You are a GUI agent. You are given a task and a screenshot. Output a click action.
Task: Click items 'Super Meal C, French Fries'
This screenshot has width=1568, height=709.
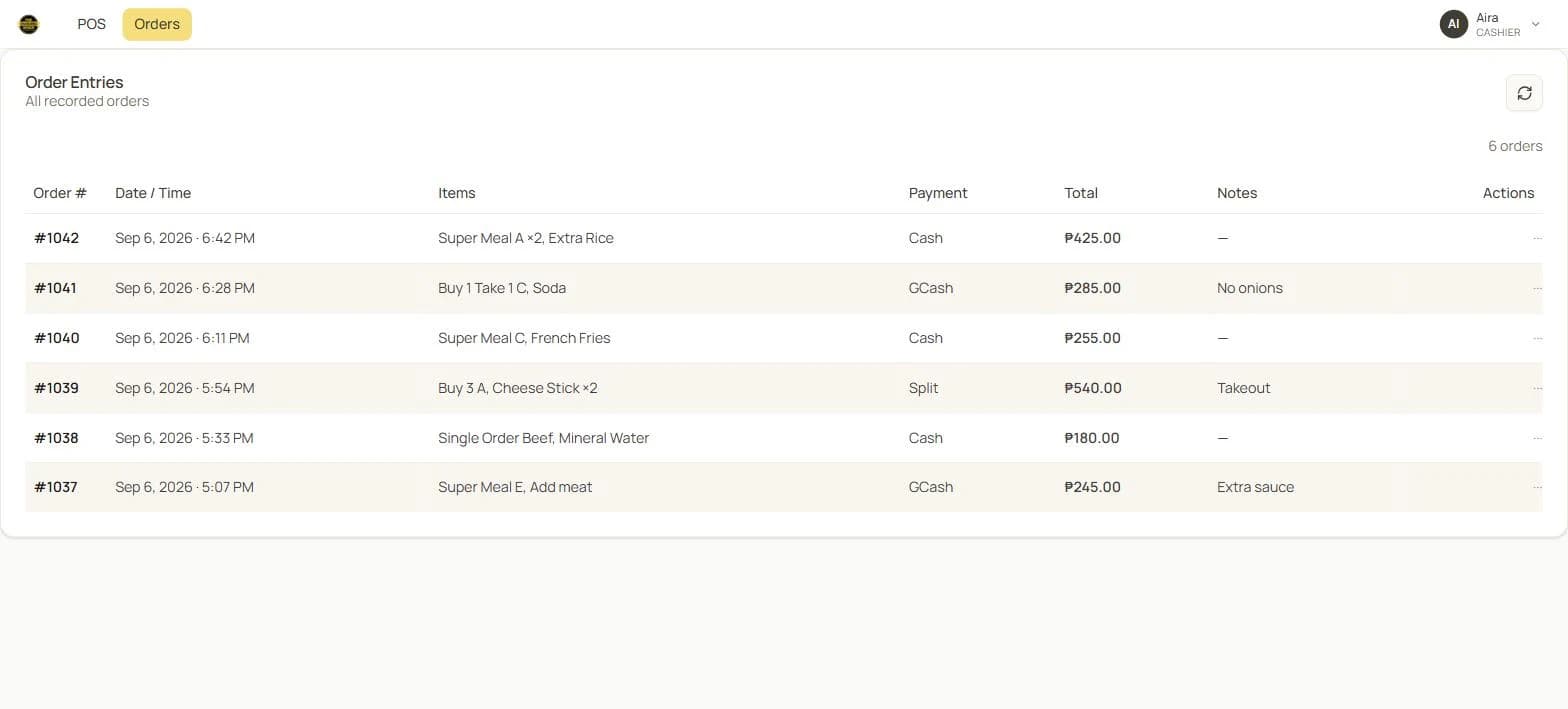524,338
